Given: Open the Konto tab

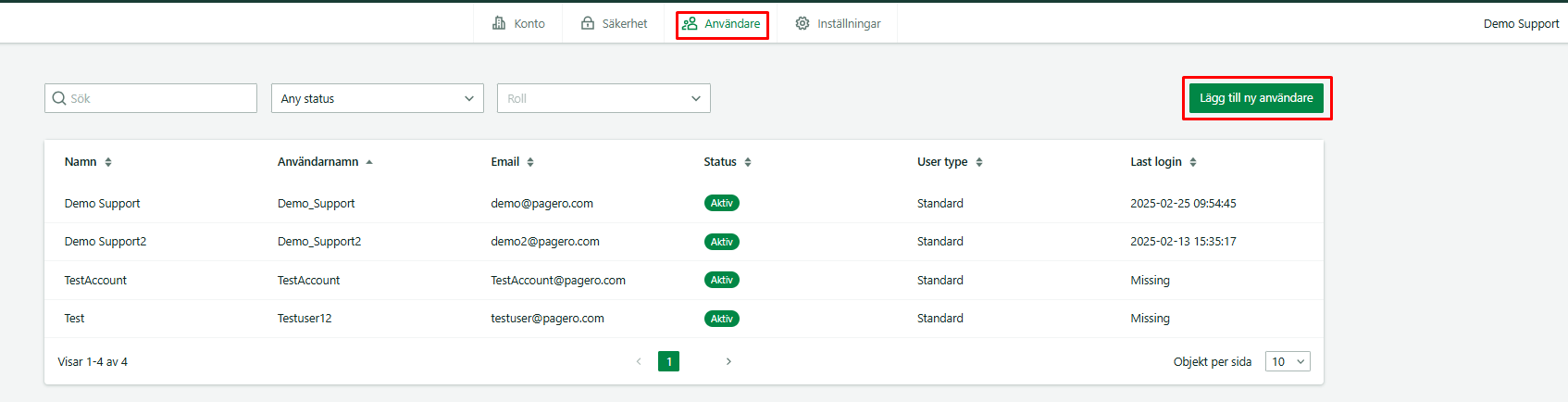Looking at the screenshot, I should pos(518,23).
